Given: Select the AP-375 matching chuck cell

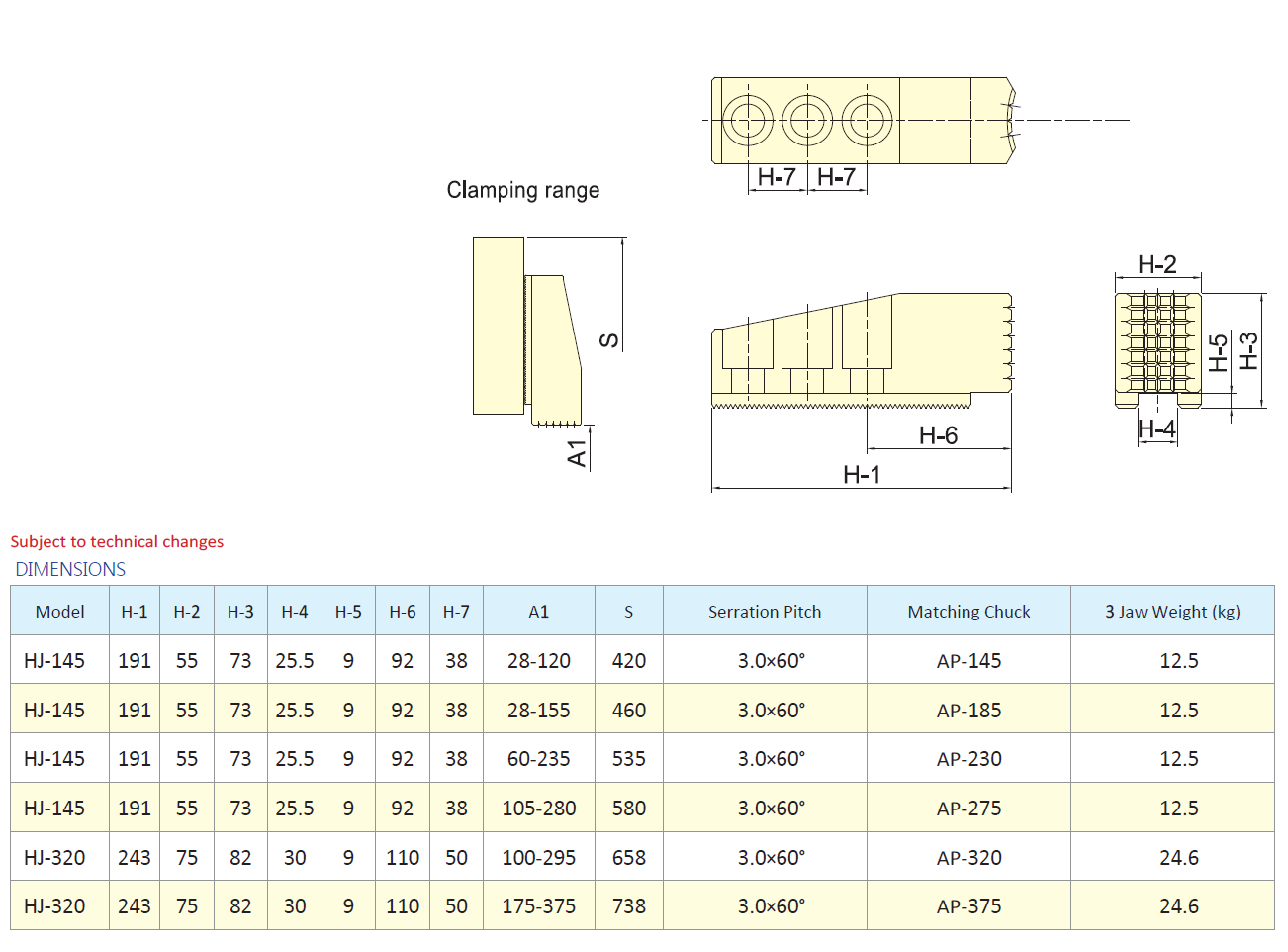Looking at the screenshot, I should (x=968, y=906).
